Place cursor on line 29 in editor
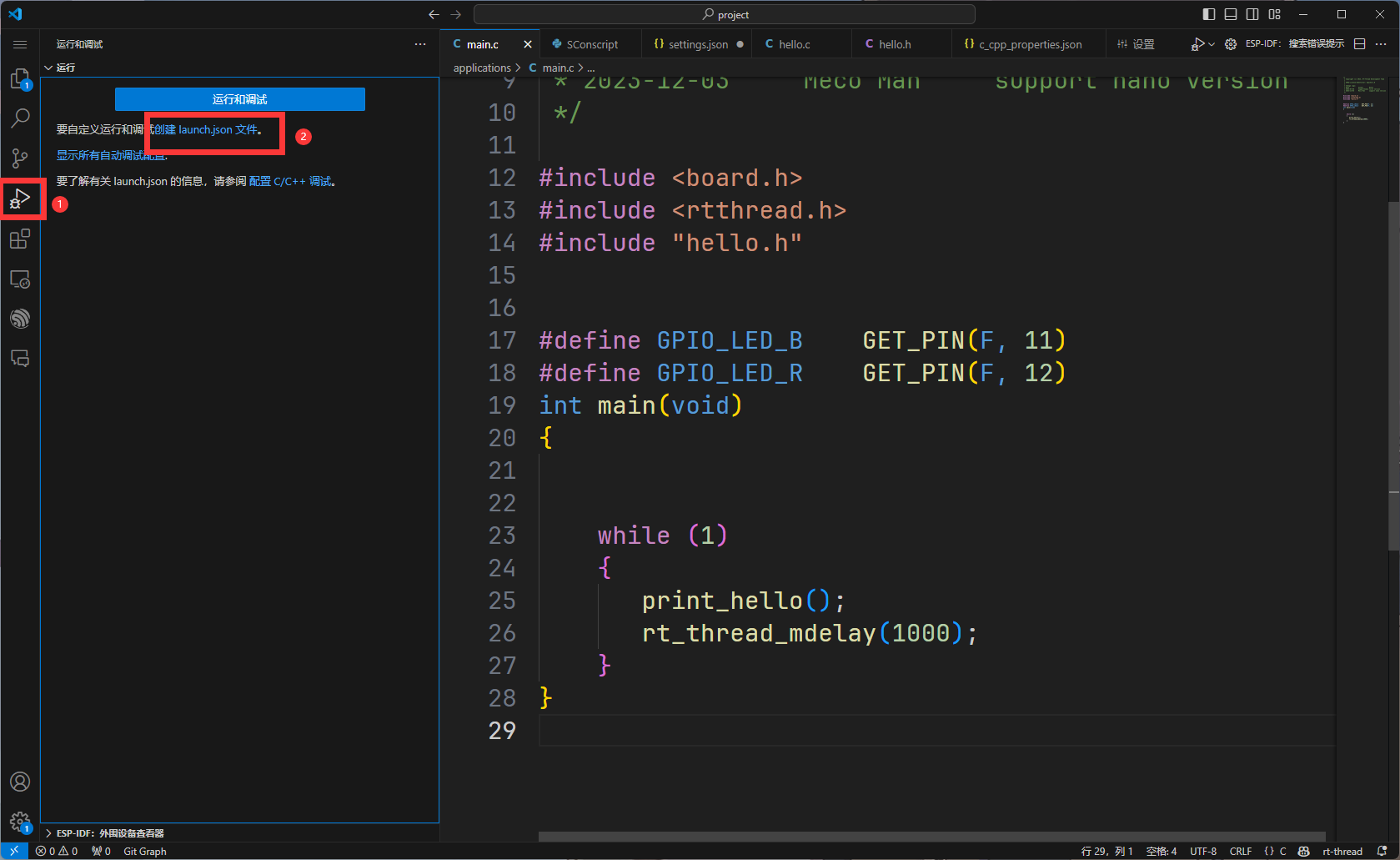Screen dimensions: 1400x860 (937, 731)
